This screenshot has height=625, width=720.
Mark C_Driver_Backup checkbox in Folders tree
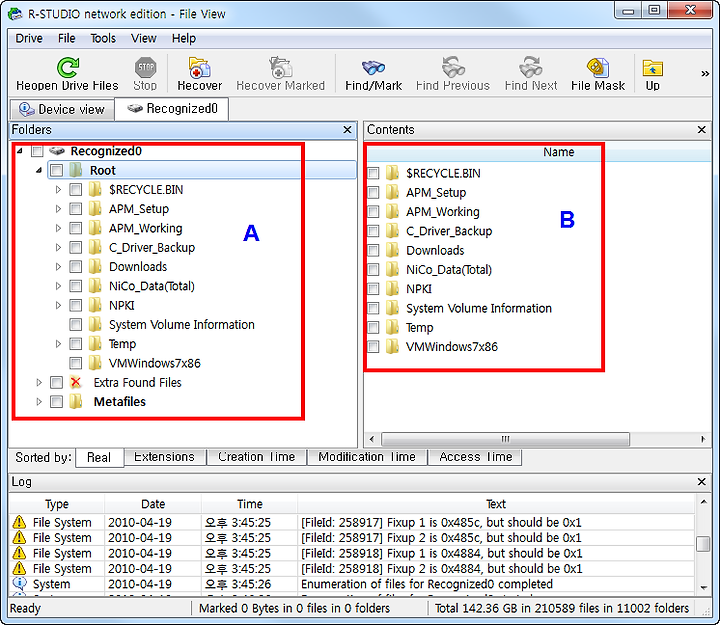tap(75, 248)
